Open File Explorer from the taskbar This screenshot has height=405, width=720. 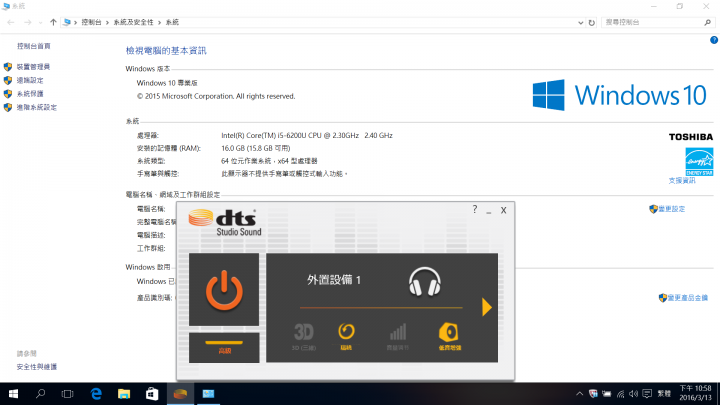coord(124,394)
